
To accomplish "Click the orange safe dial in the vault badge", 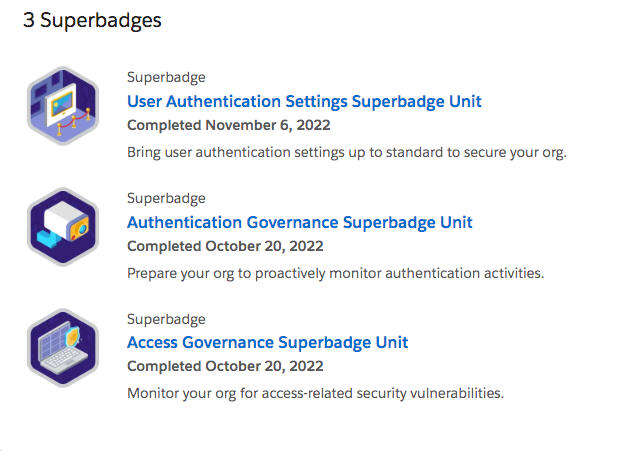I will coord(81,229).
